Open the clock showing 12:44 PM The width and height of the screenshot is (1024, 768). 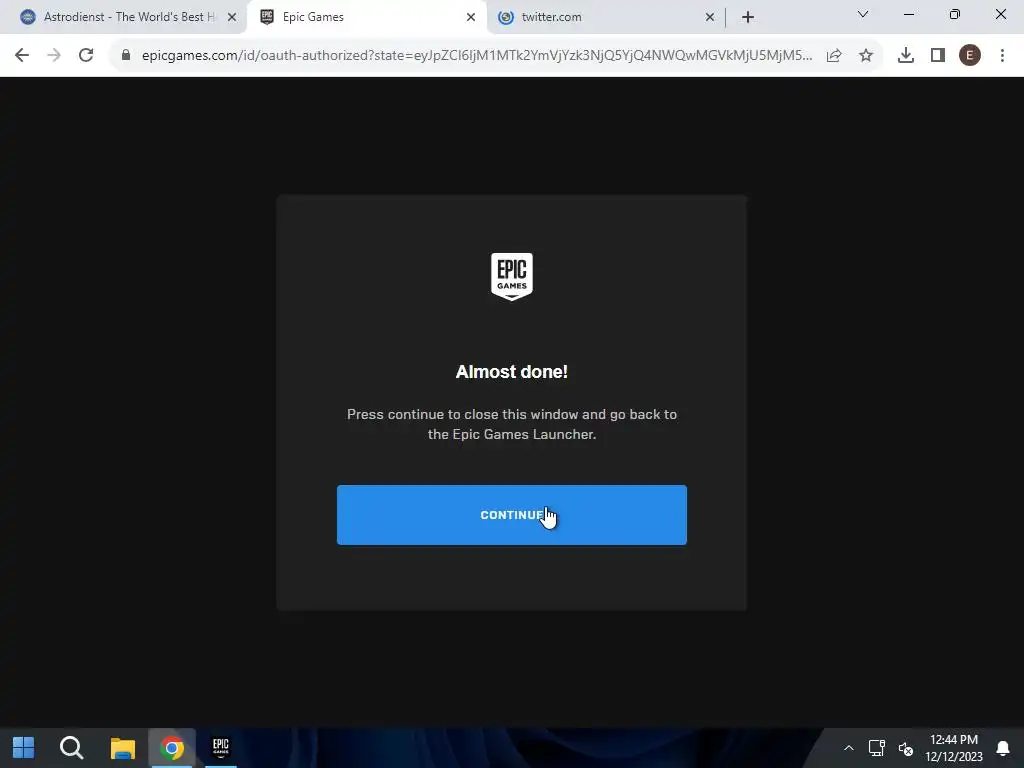coord(953,748)
